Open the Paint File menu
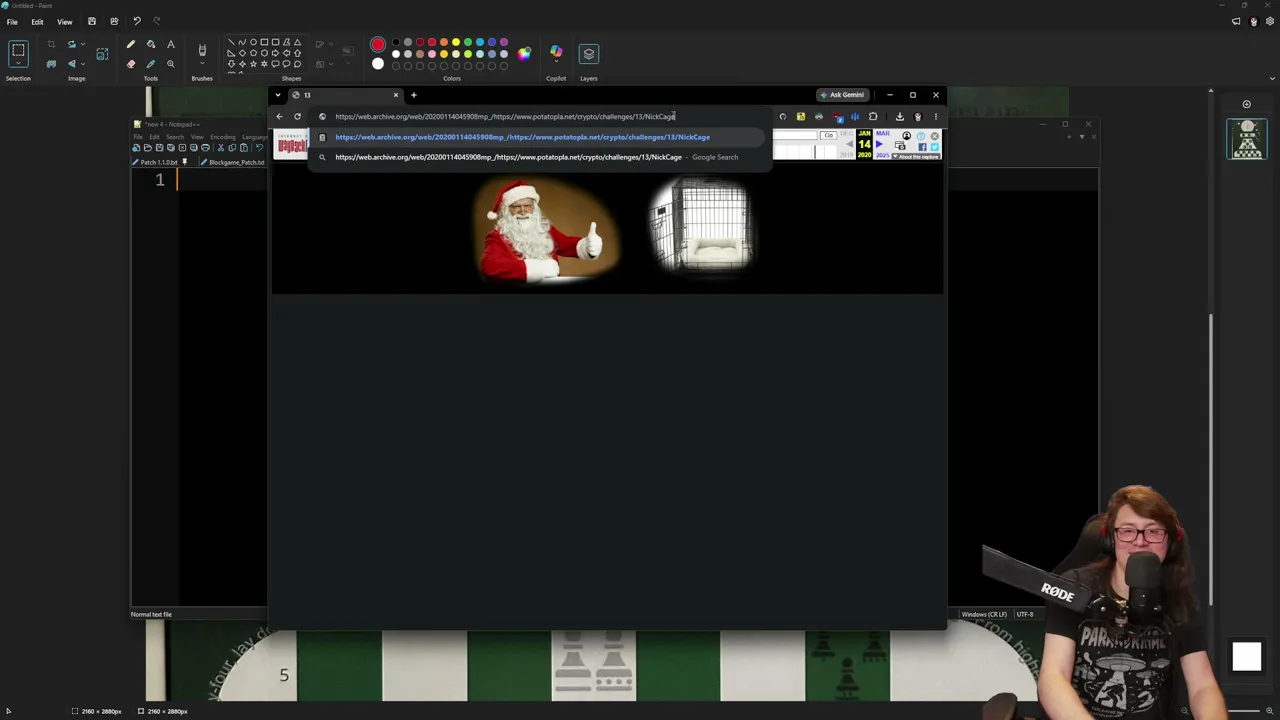This screenshot has width=1280, height=720. coord(12,22)
